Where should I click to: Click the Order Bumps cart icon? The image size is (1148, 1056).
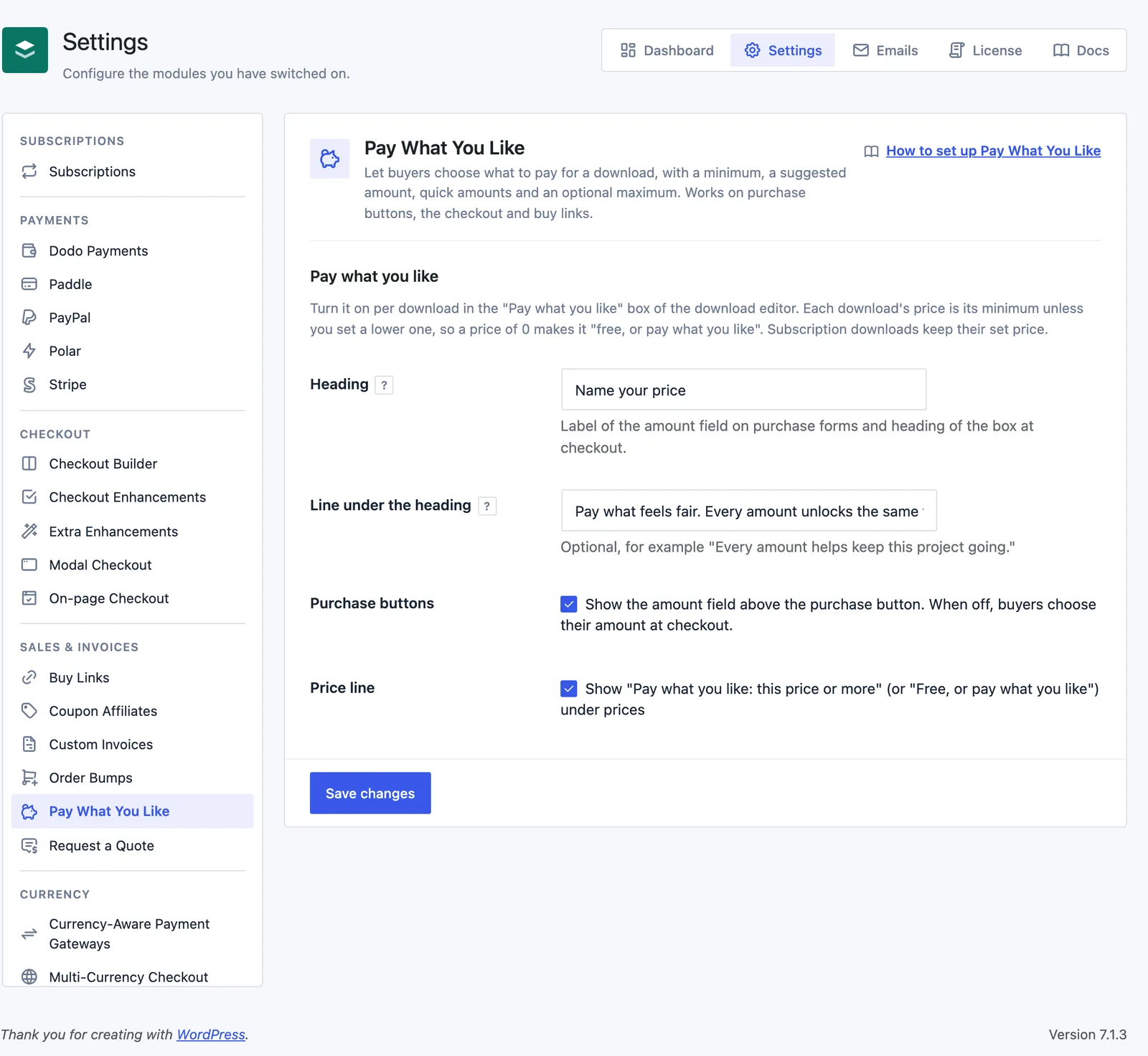click(x=29, y=778)
